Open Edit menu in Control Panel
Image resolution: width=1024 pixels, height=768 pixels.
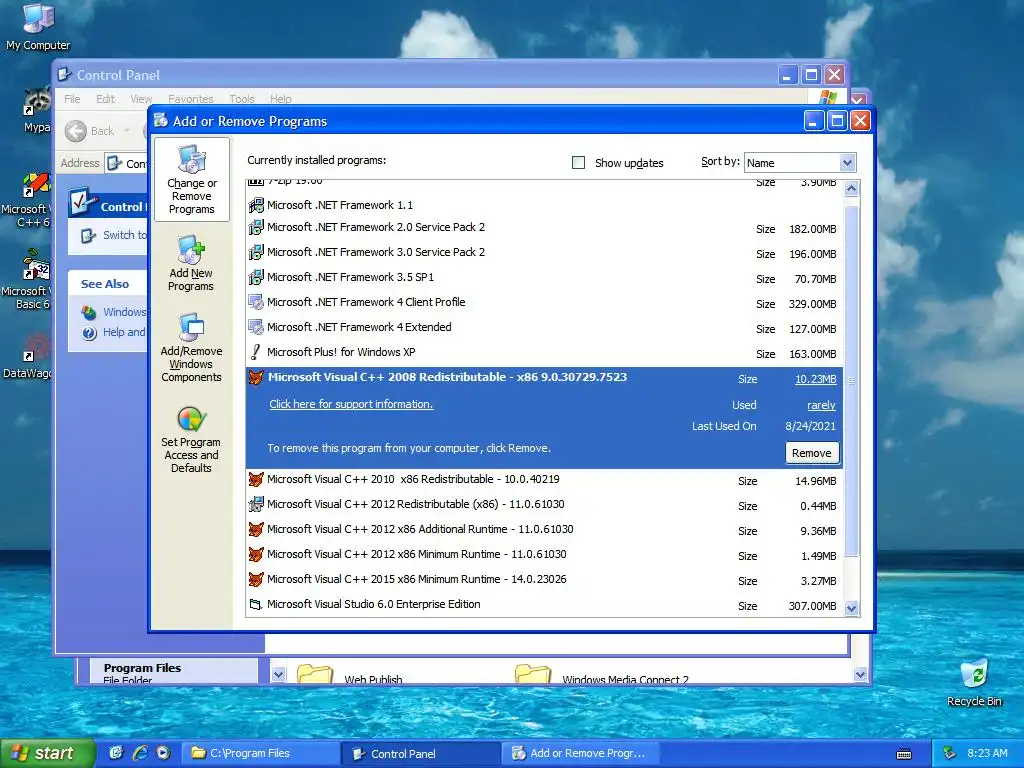point(105,99)
